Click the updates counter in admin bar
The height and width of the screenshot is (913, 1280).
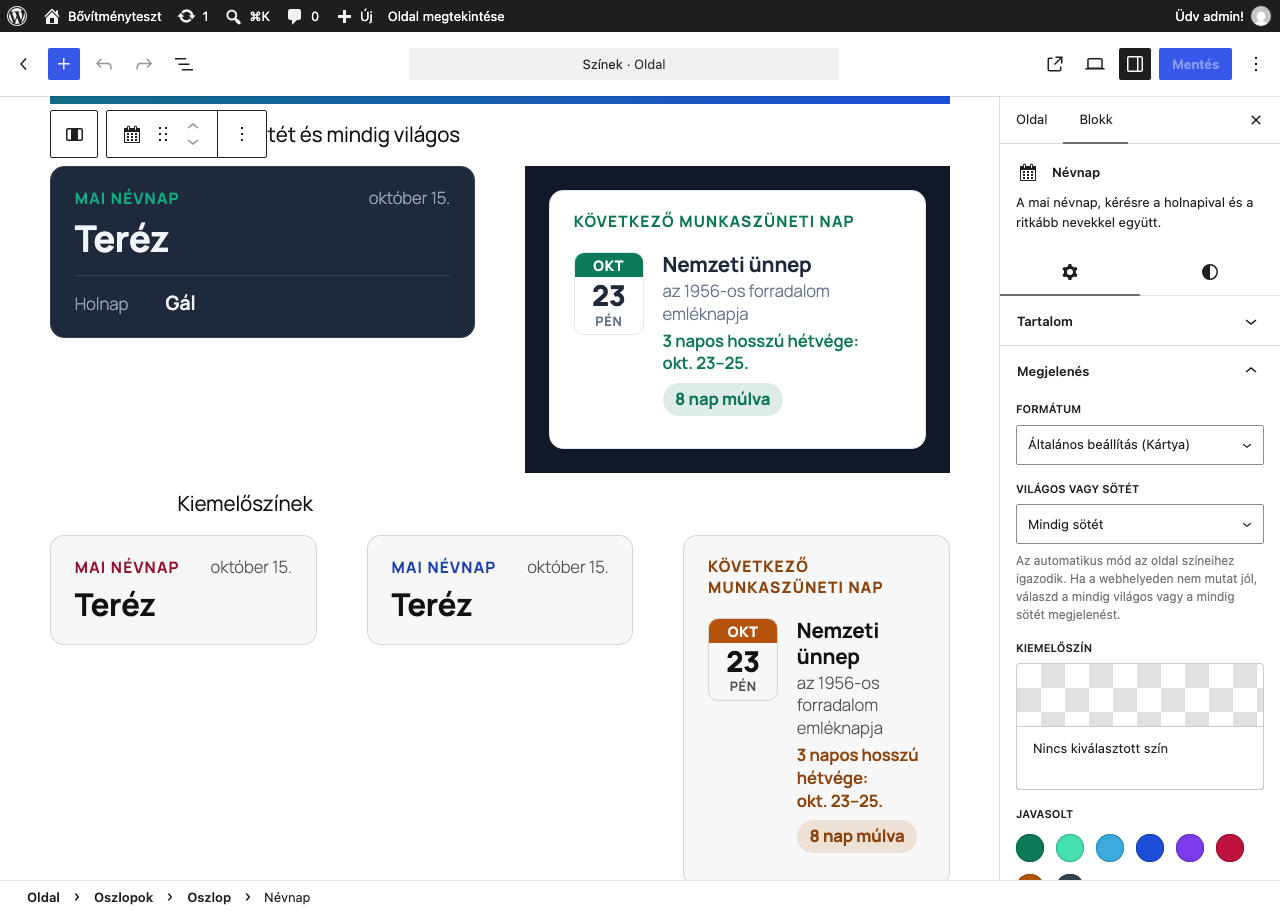pyautogui.click(x=193, y=16)
